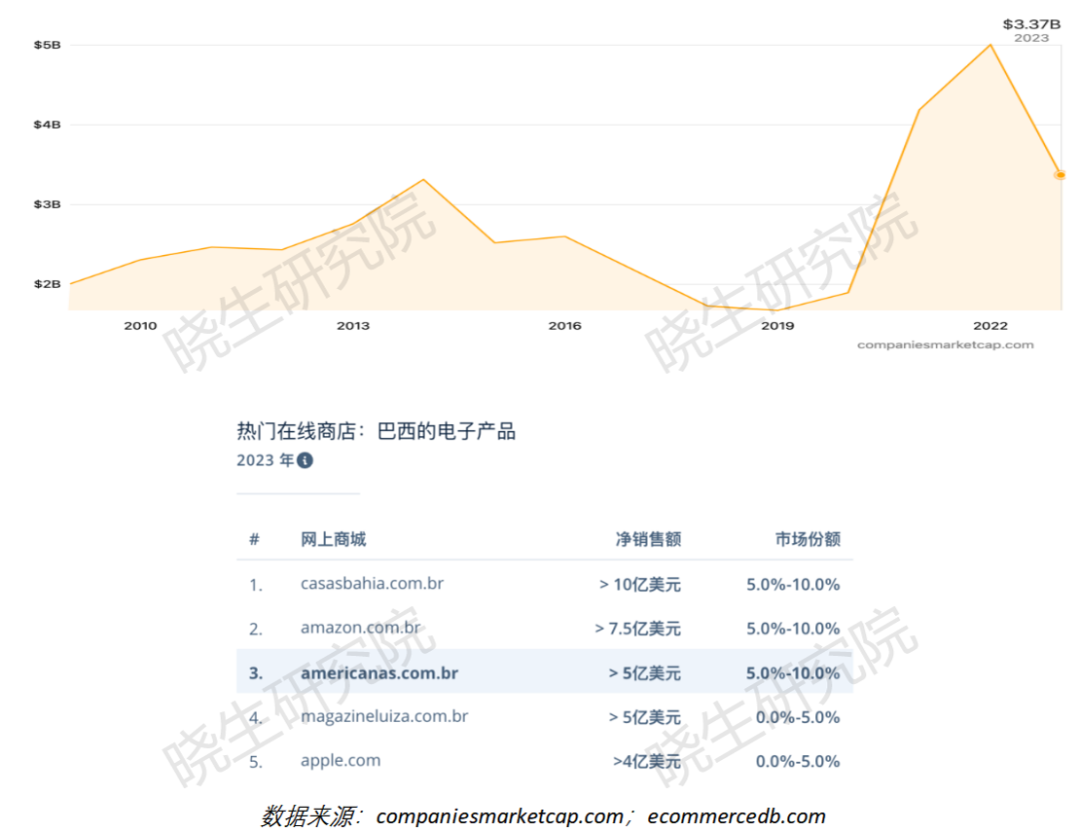Click the 2023 年 subtitle text
1080x832 pixels.
pos(265,460)
